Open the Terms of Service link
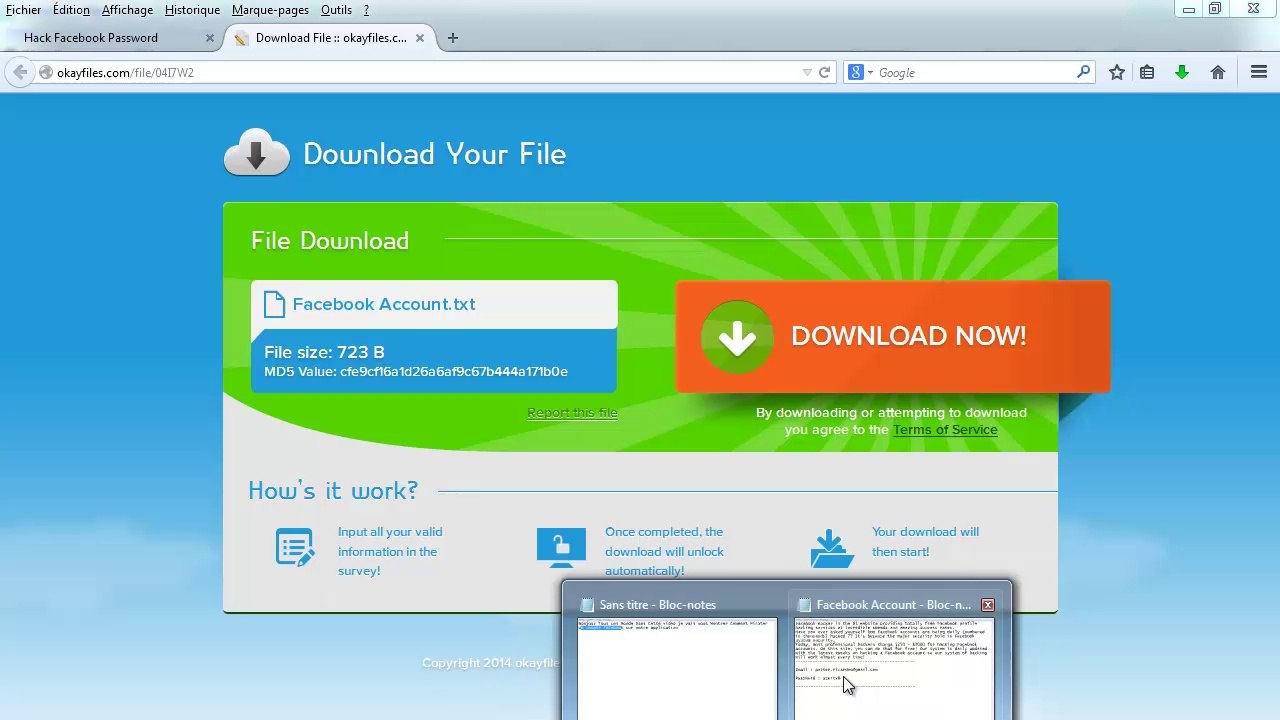1280x720 pixels. tap(945, 430)
